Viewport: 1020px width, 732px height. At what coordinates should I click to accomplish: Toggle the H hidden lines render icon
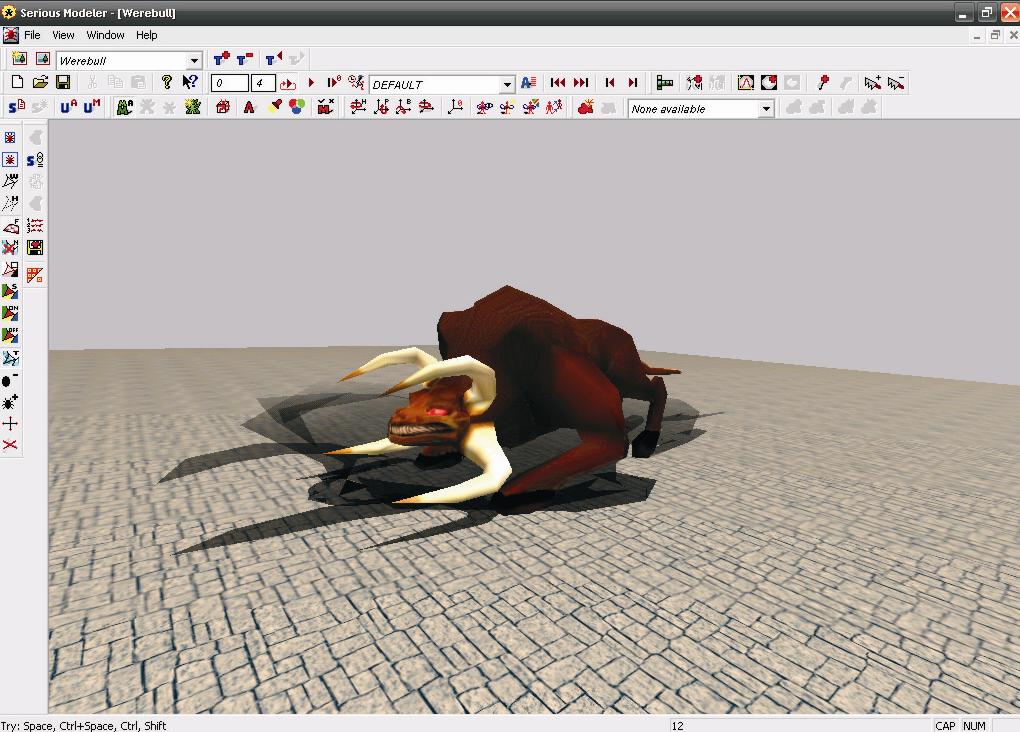point(10,204)
